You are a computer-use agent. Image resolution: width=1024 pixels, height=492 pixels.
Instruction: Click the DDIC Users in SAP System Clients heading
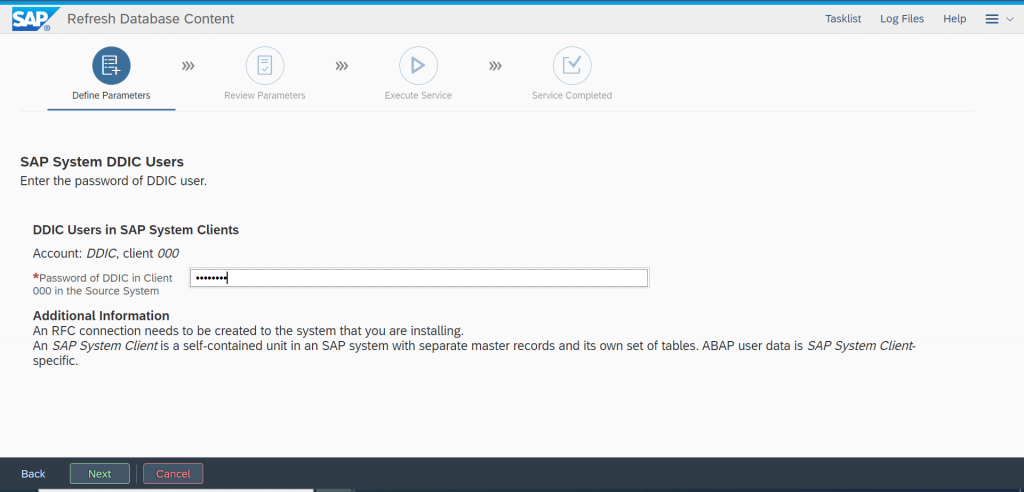click(x=136, y=230)
